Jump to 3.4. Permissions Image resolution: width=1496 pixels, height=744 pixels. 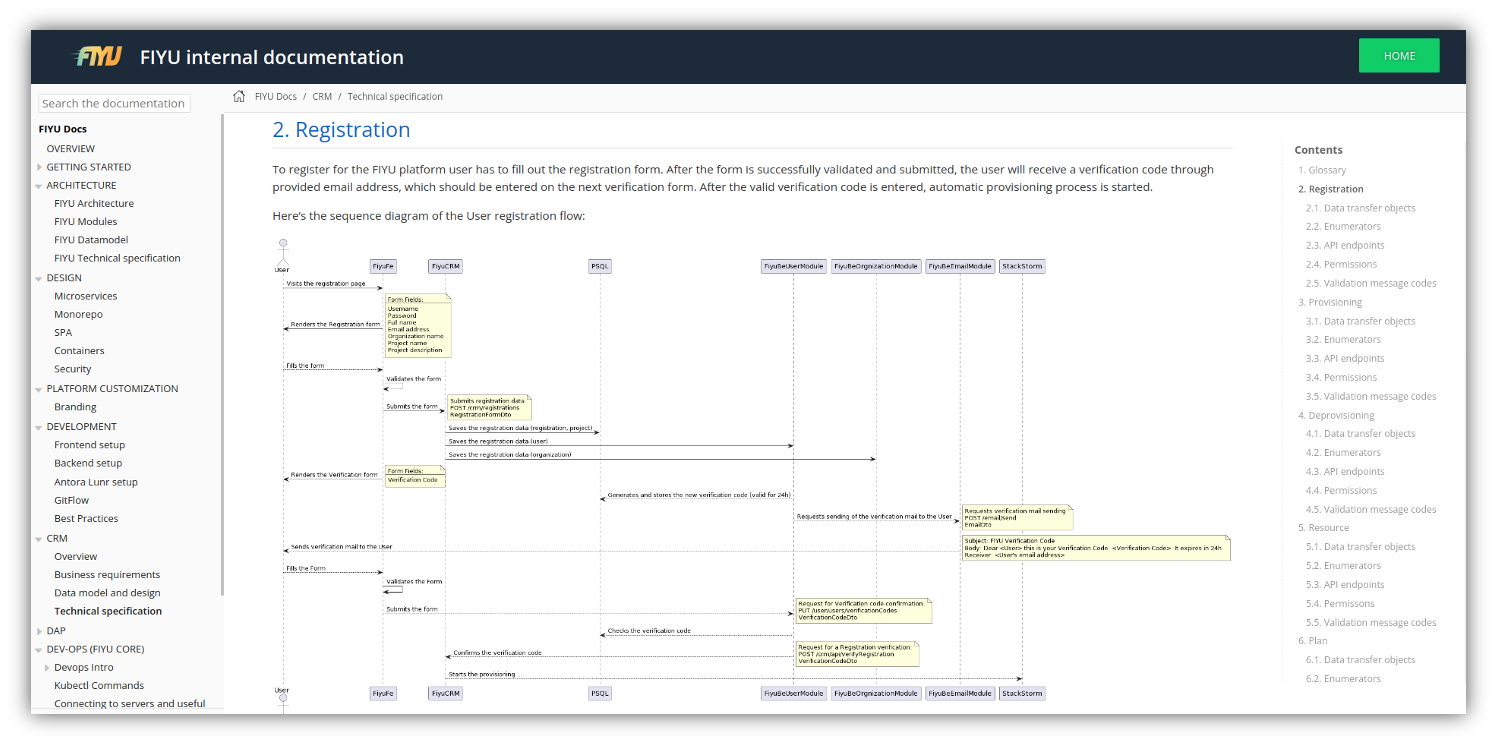coord(1341,377)
